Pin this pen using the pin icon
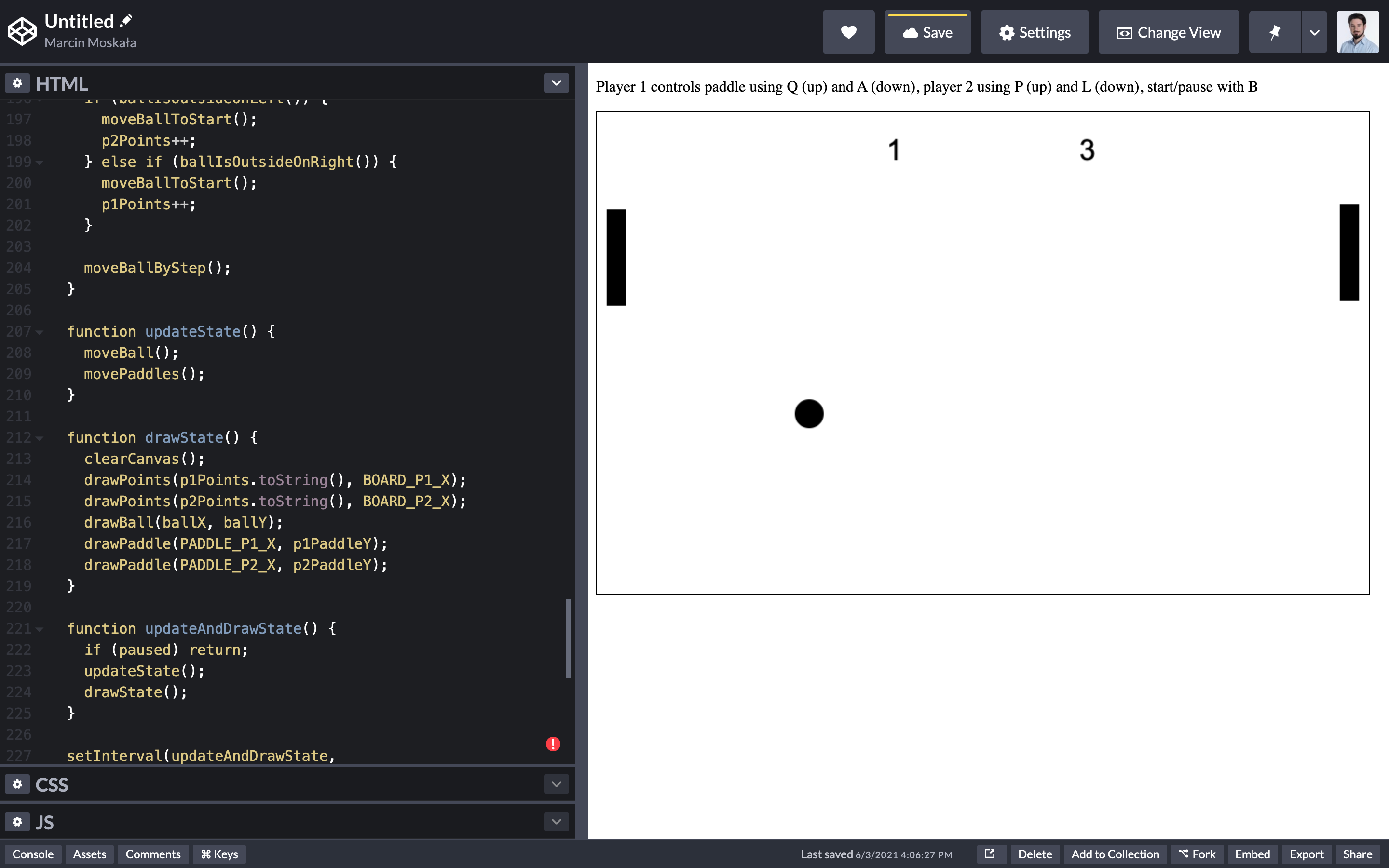Image resolution: width=1389 pixels, height=868 pixels. click(x=1274, y=32)
